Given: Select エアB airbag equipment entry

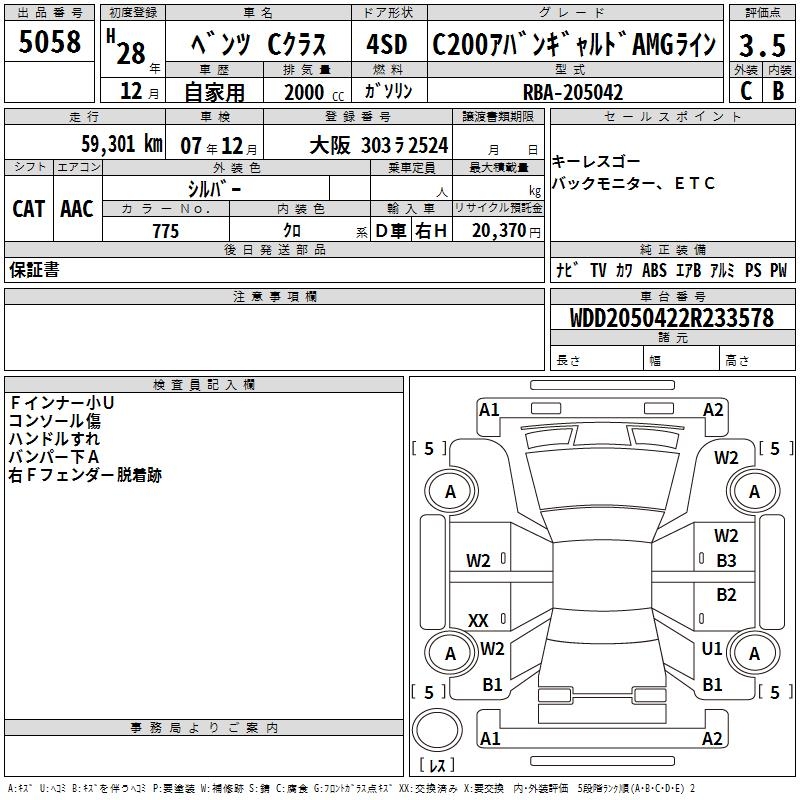Looking at the screenshot, I should pyautogui.click(x=688, y=270).
